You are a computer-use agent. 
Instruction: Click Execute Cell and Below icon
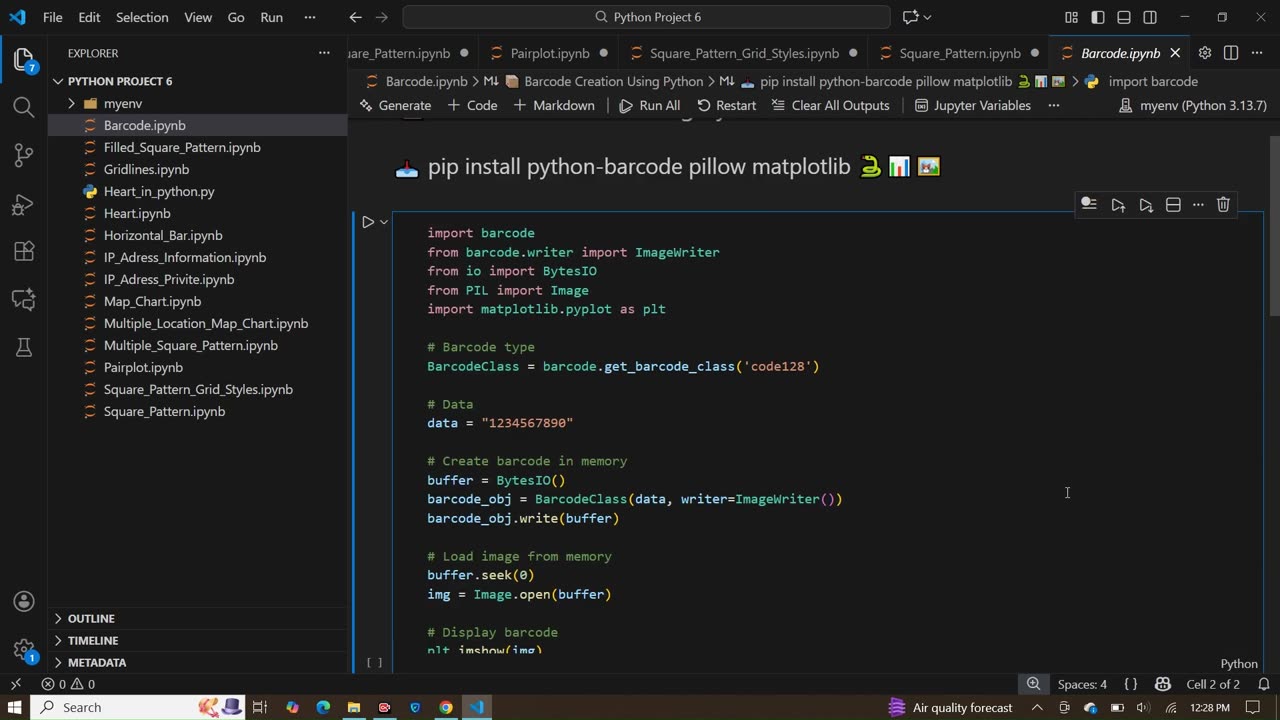click(x=1146, y=204)
